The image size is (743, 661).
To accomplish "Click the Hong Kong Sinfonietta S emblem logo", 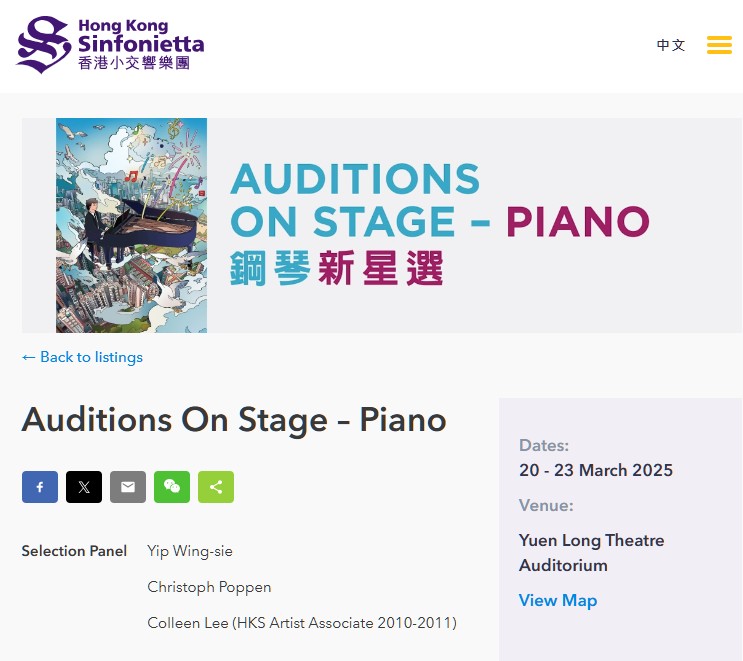I will click(44, 45).
